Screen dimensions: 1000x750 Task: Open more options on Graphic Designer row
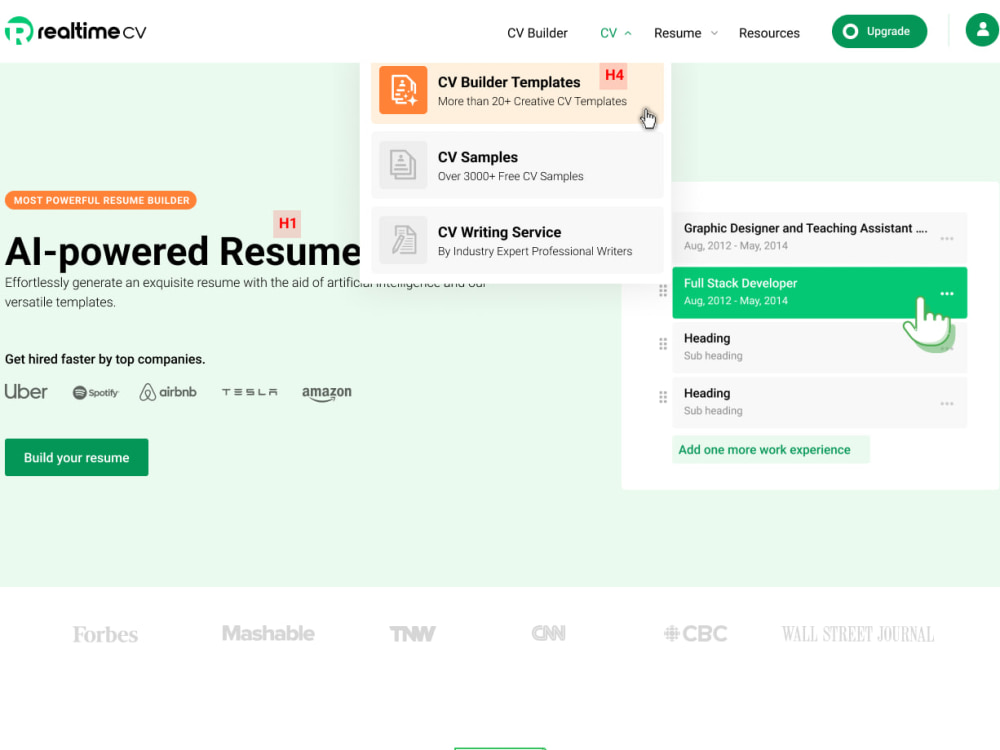tap(947, 239)
